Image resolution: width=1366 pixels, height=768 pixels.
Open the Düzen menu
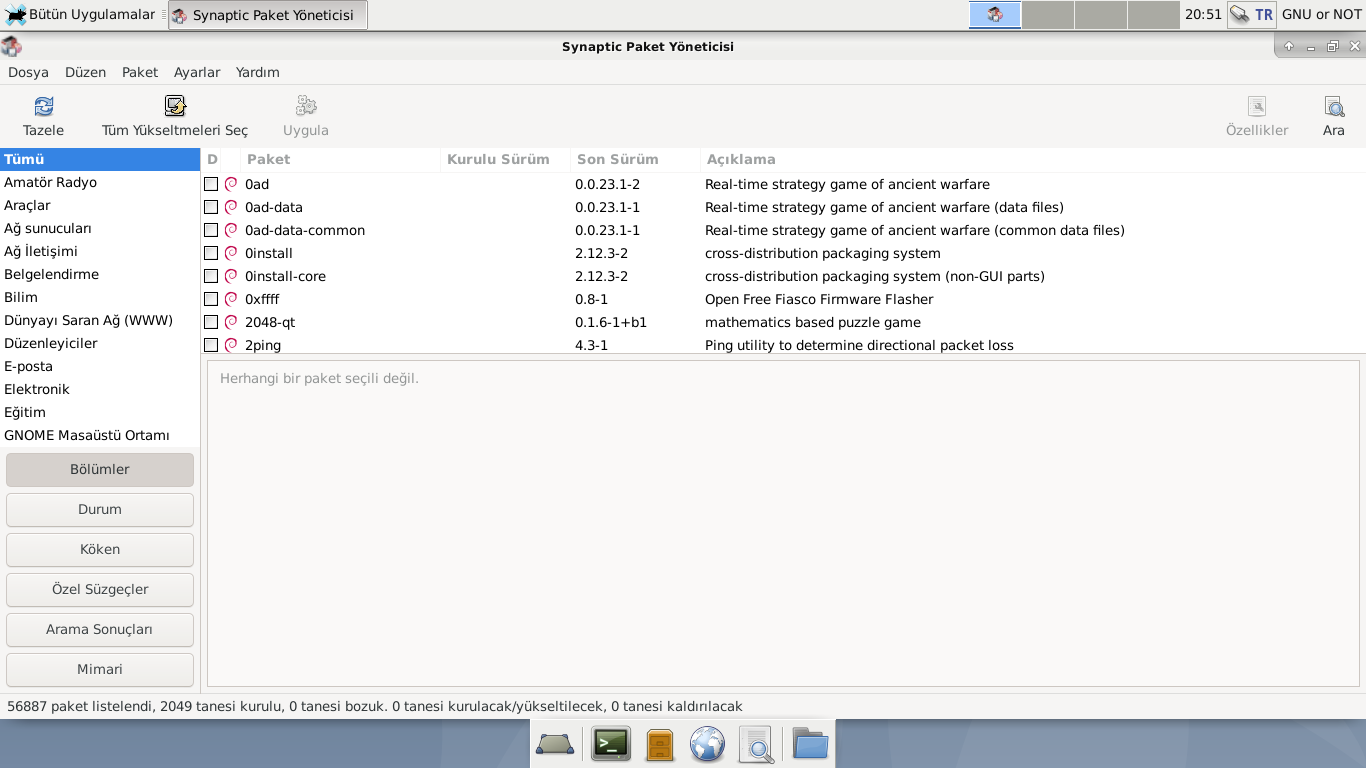[x=85, y=72]
